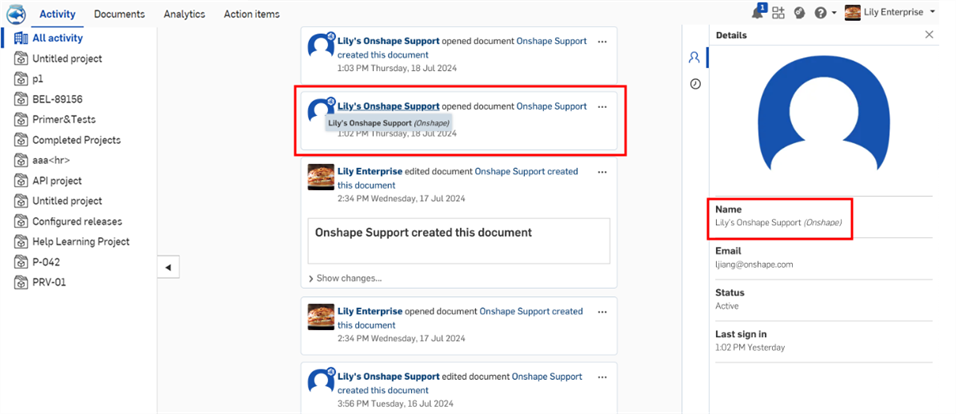Open document link in 1:03 PM entry

coord(462,48)
